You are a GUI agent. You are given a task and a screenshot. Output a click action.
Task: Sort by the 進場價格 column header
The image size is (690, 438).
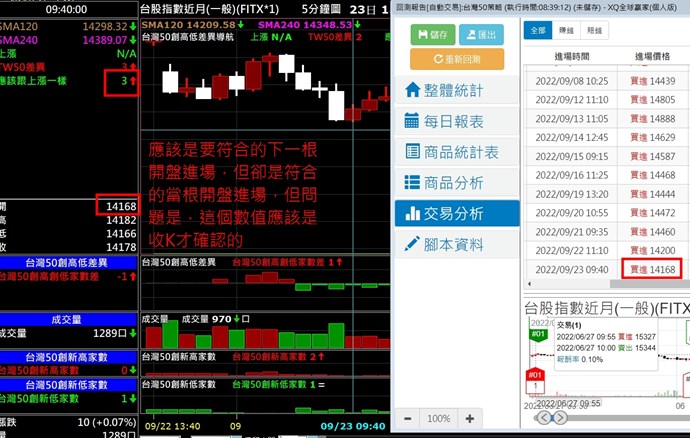[652, 56]
